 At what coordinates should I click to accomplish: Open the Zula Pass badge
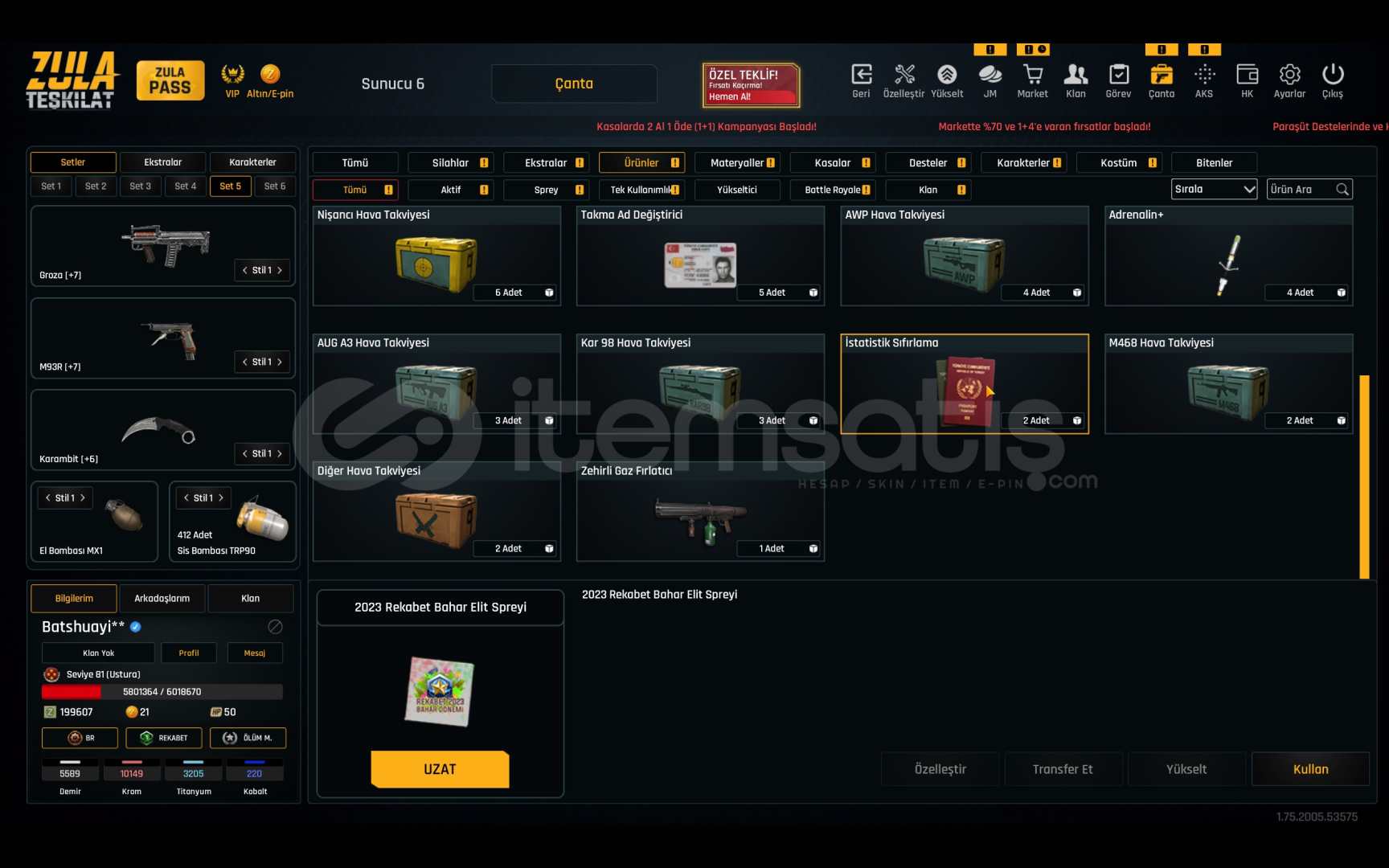pos(170,80)
